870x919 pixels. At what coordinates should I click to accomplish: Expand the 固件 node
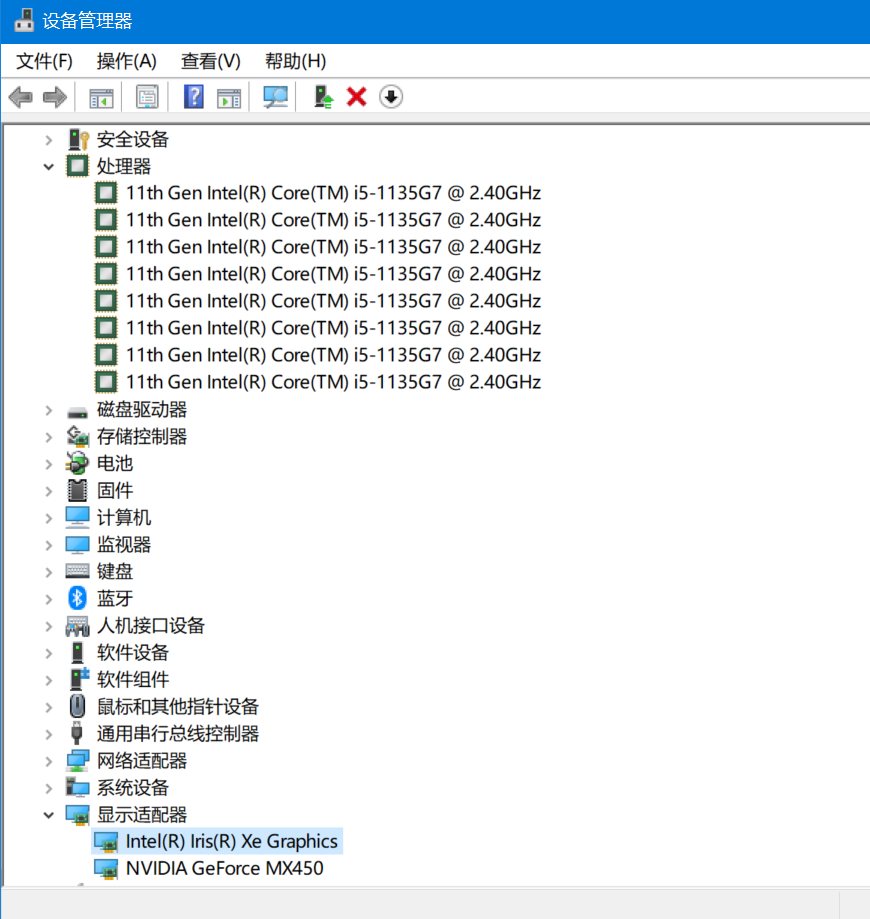(x=49, y=491)
